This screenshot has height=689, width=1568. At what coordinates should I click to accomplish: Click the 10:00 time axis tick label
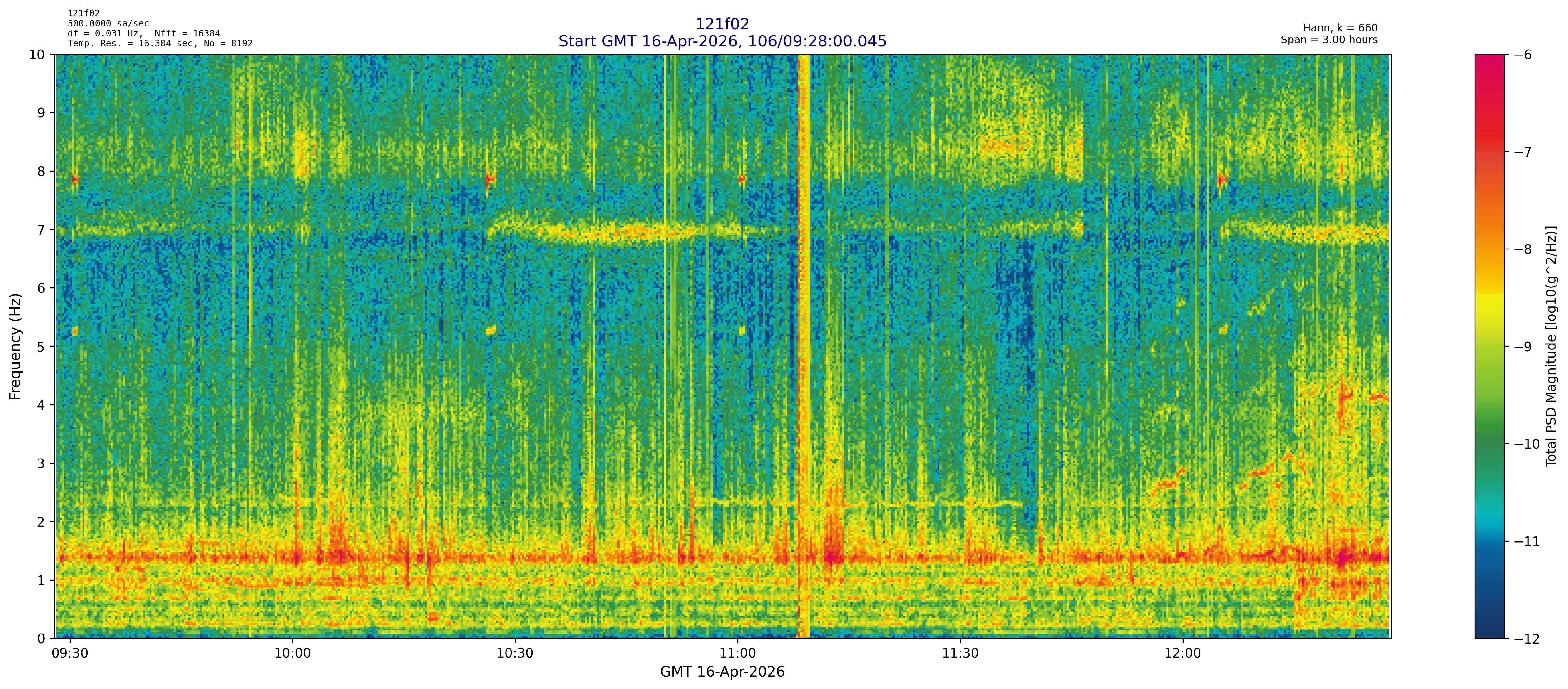292,654
